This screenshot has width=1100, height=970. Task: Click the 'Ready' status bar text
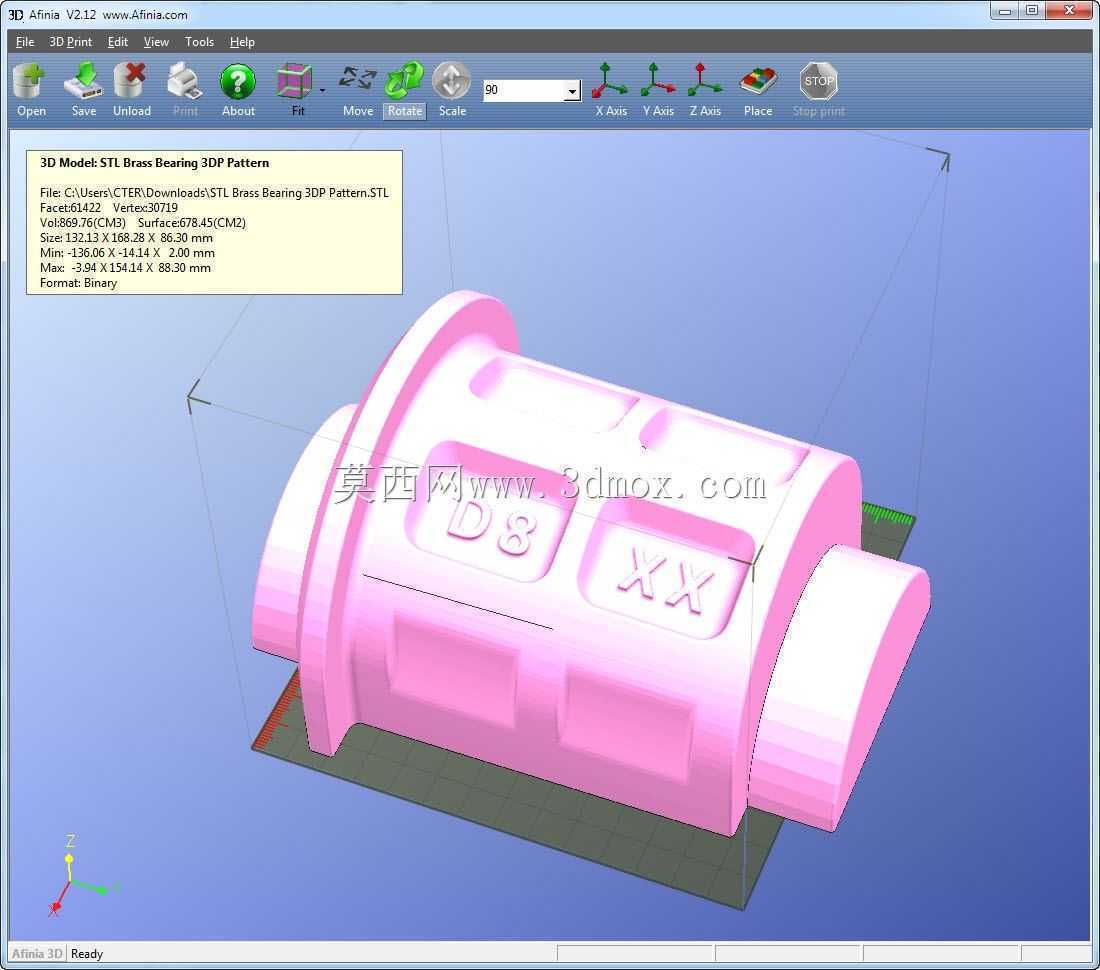click(x=87, y=954)
